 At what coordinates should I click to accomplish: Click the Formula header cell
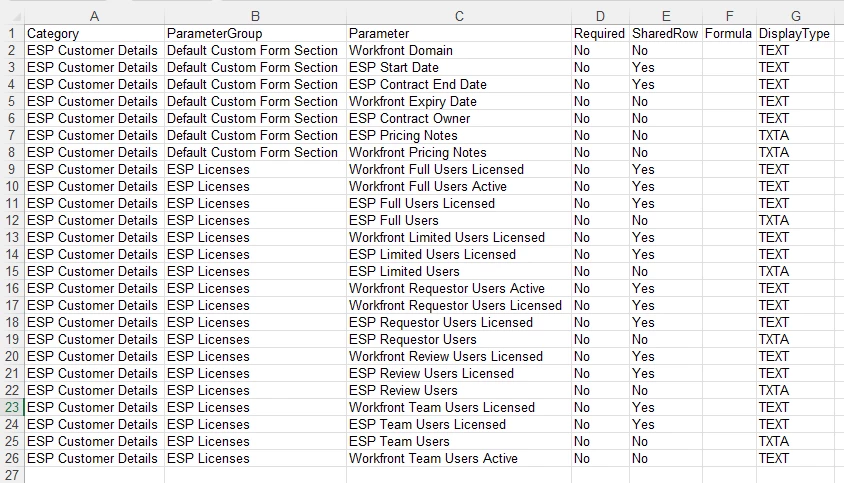729,33
